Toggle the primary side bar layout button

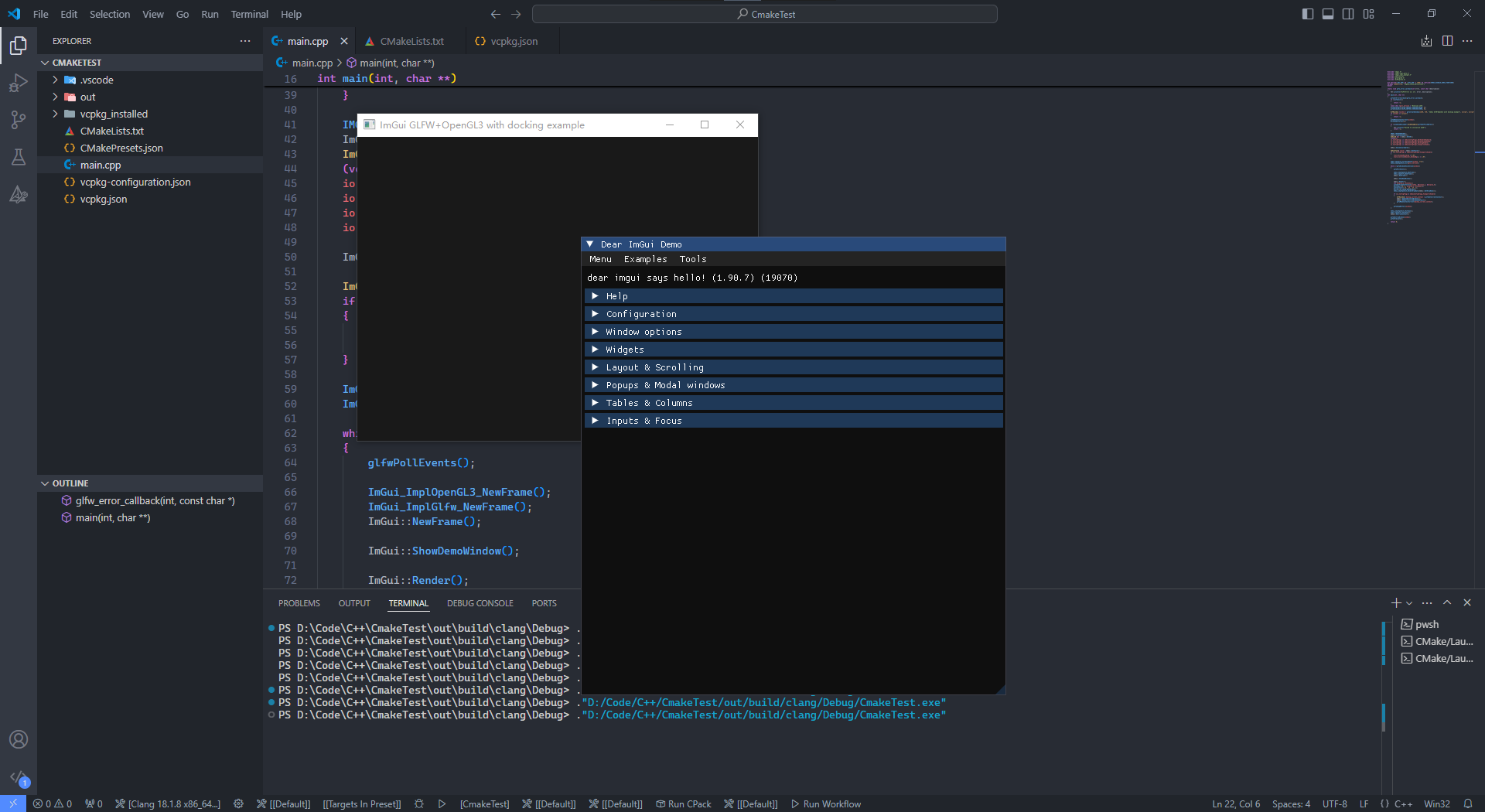click(x=1308, y=14)
